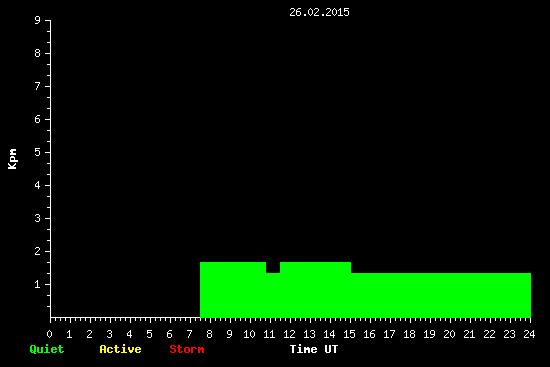Click the green bar above hour 9
This screenshot has width=550, height=367.
pos(233,290)
